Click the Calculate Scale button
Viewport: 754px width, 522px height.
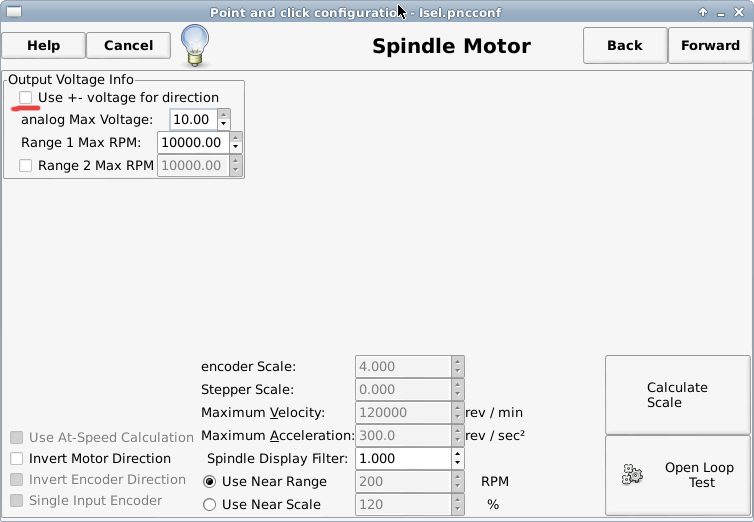point(678,395)
